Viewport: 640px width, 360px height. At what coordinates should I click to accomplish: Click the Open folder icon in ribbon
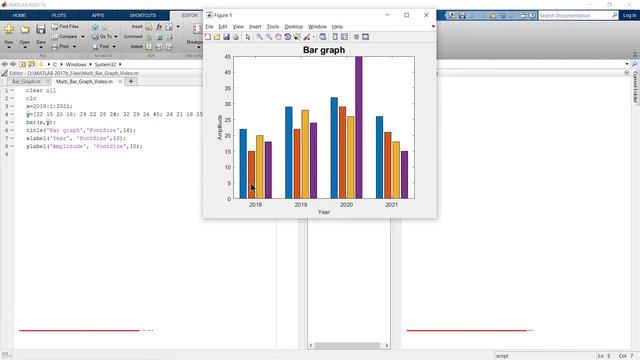(x=24, y=29)
